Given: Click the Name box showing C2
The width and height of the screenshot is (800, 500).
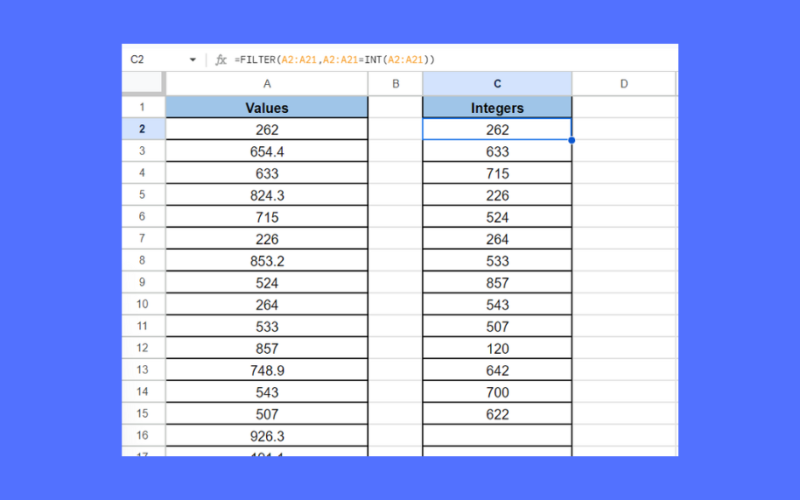Looking at the screenshot, I should (150, 60).
